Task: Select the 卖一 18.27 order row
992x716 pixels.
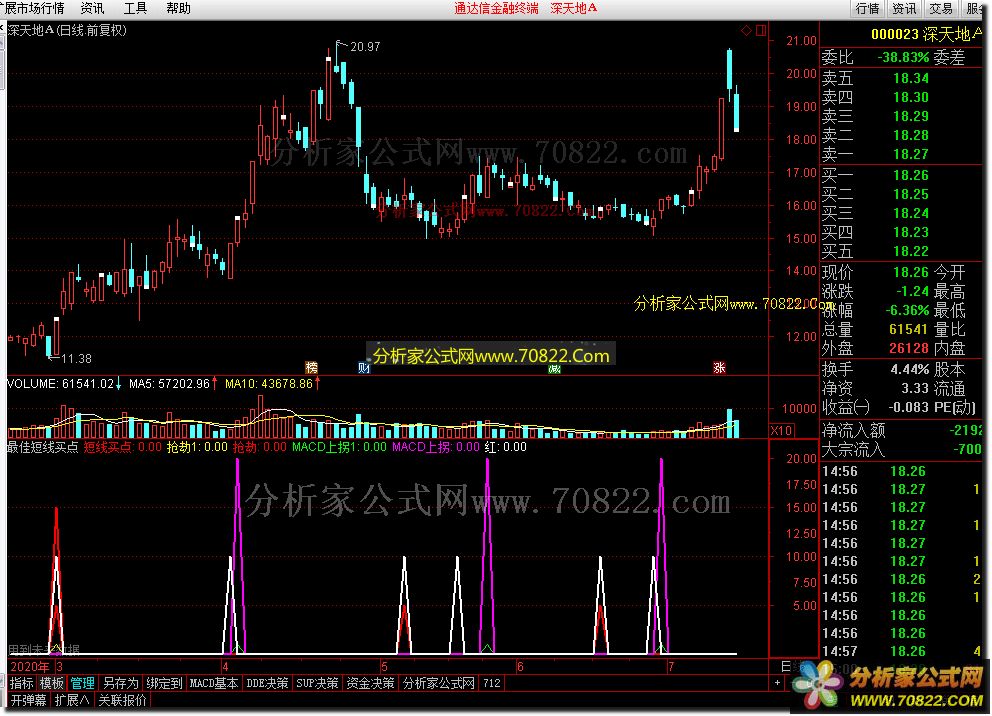Action: 902,154
